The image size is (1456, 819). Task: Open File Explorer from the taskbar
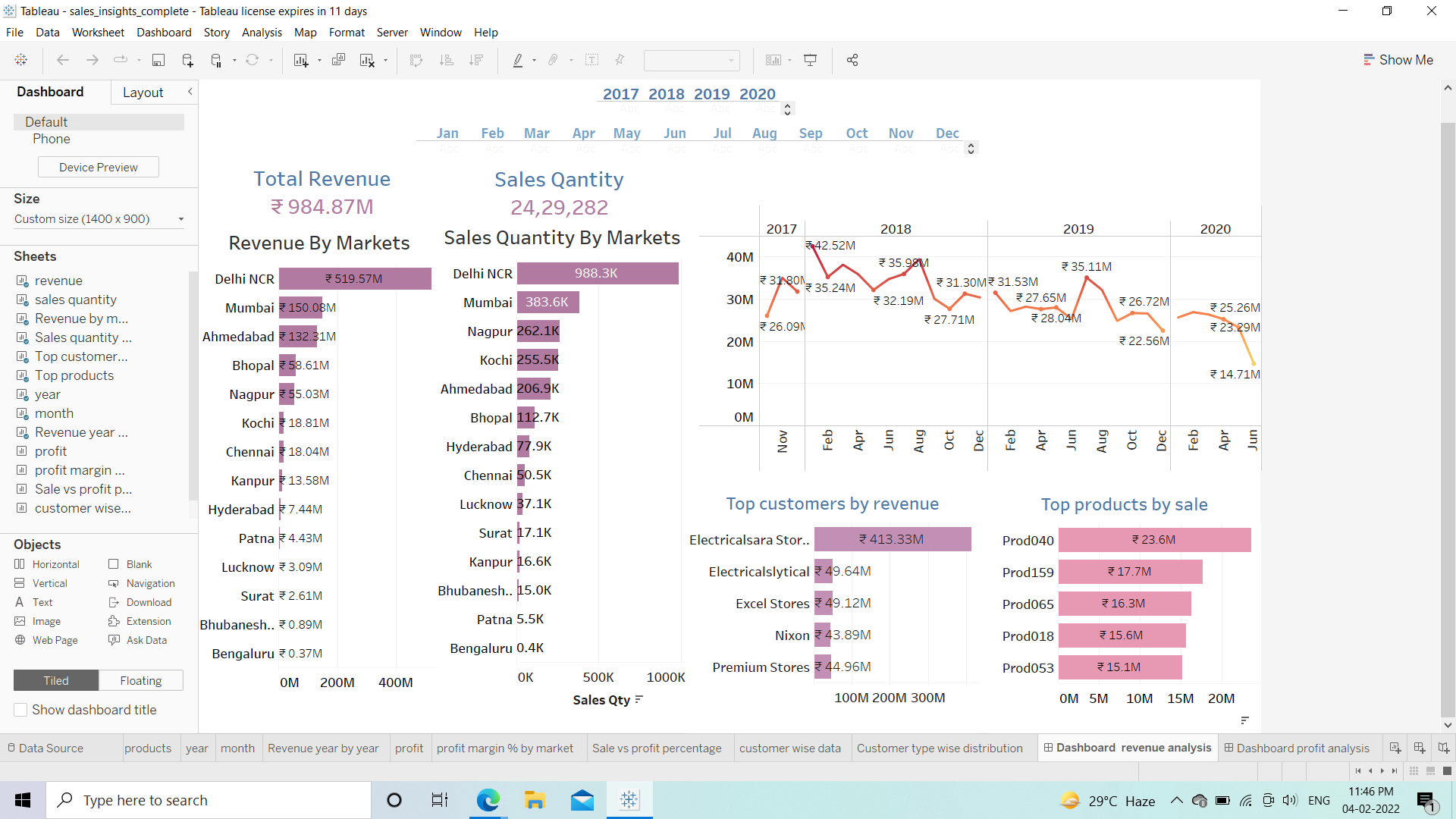535,800
